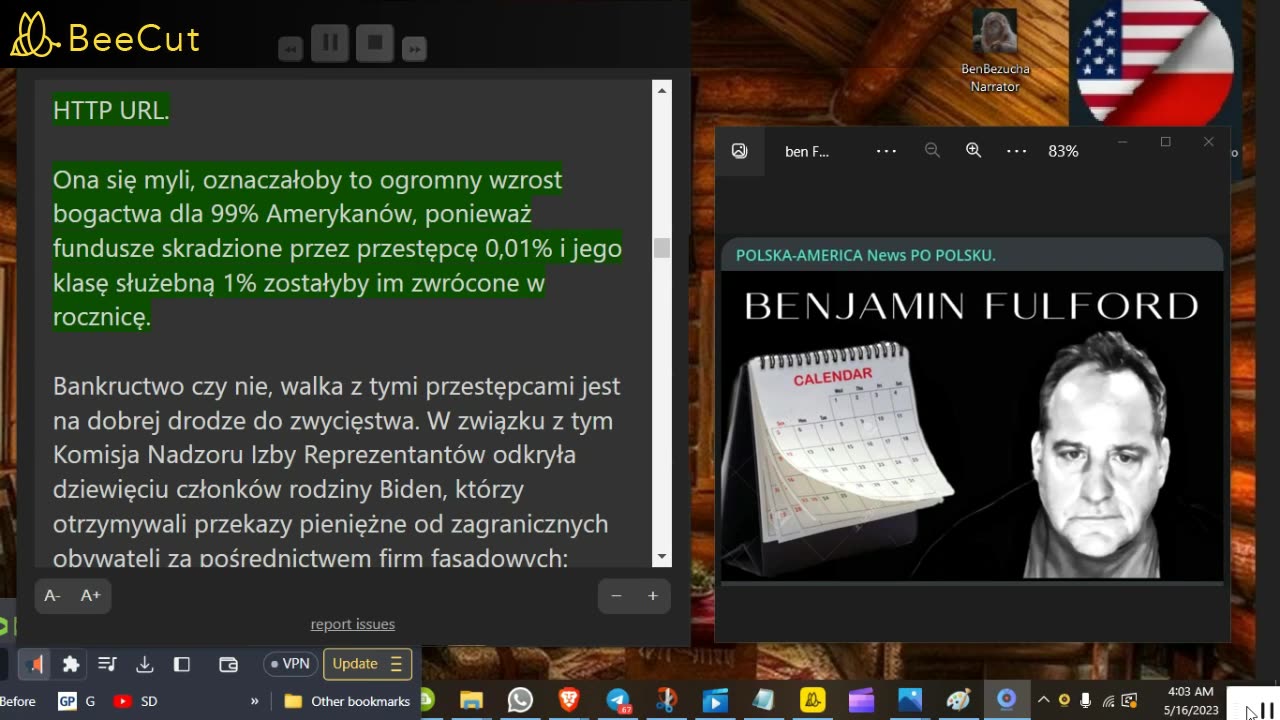
Task: Expand hidden bookmarks chevron
Action: coord(254,701)
